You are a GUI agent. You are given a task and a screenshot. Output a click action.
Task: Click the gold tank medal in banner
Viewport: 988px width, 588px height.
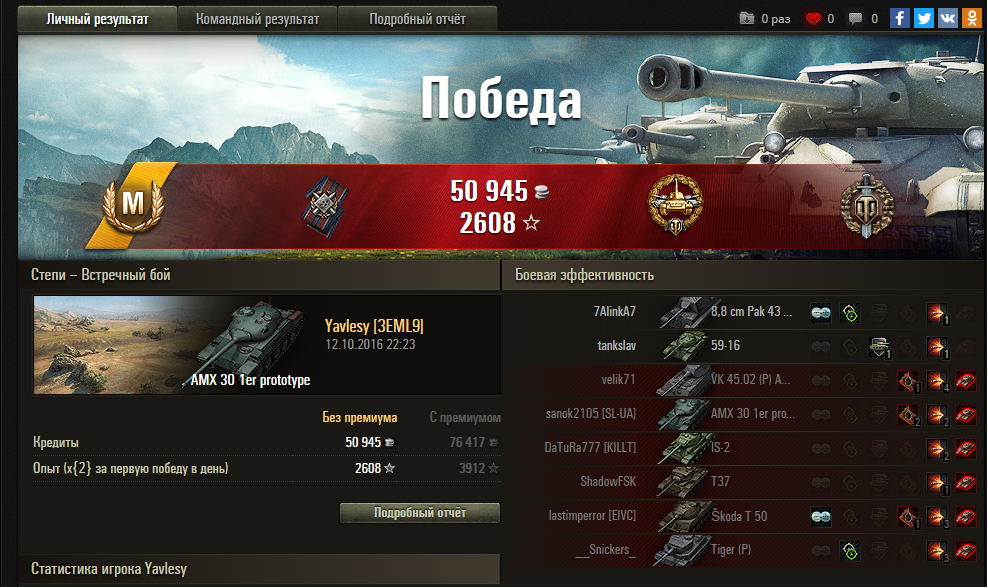tap(675, 204)
